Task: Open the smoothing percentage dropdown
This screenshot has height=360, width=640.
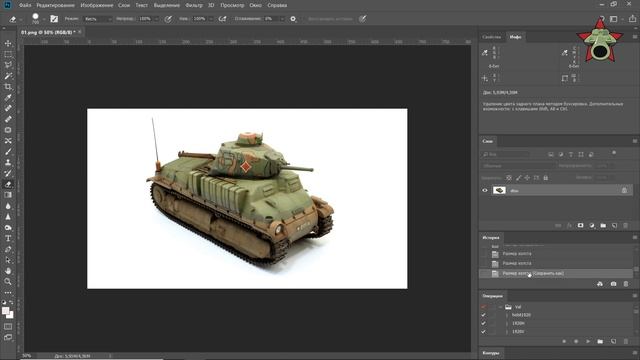Action: pyautogui.click(x=282, y=19)
